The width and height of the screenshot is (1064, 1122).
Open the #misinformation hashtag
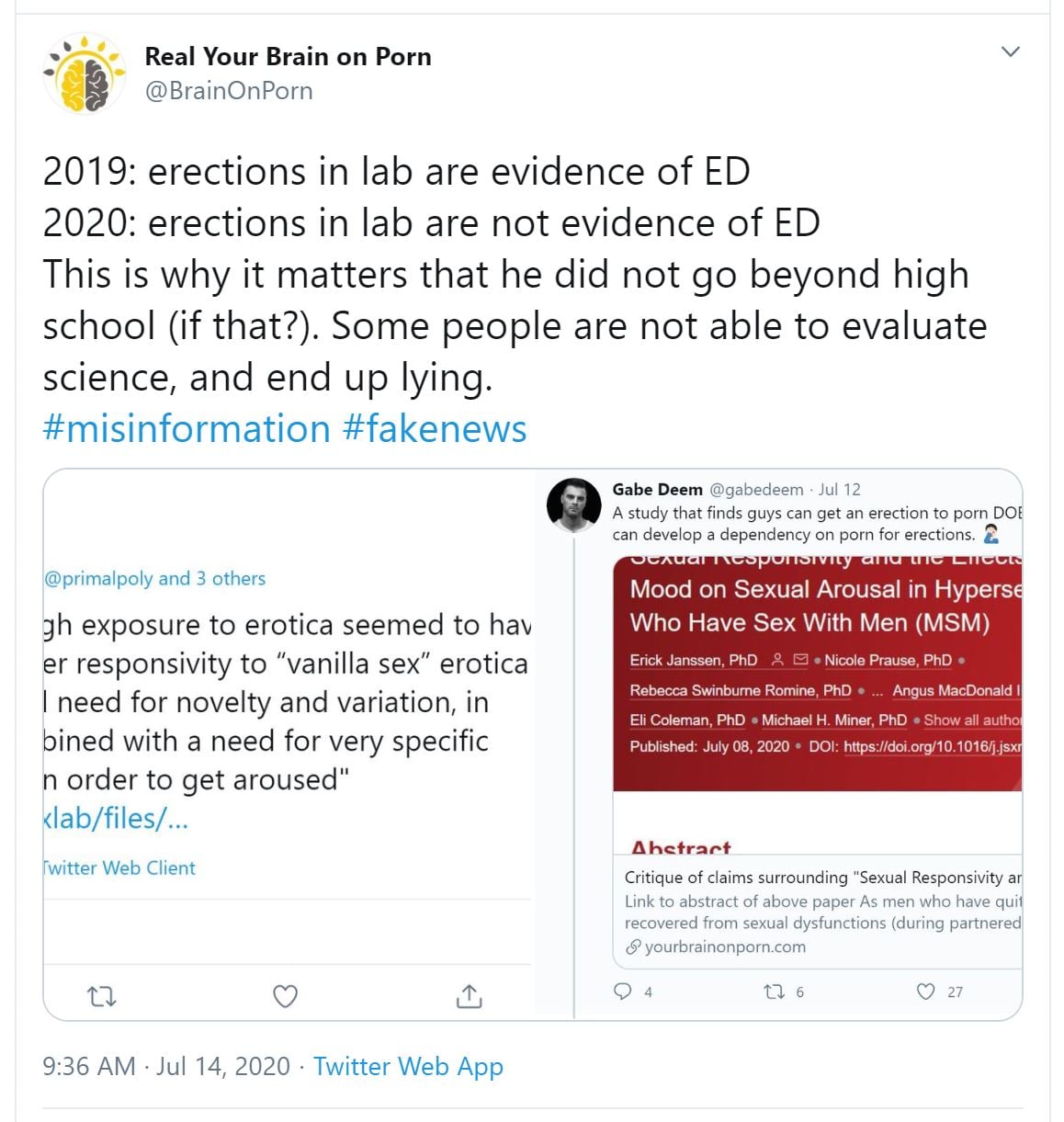click(187, 429)
